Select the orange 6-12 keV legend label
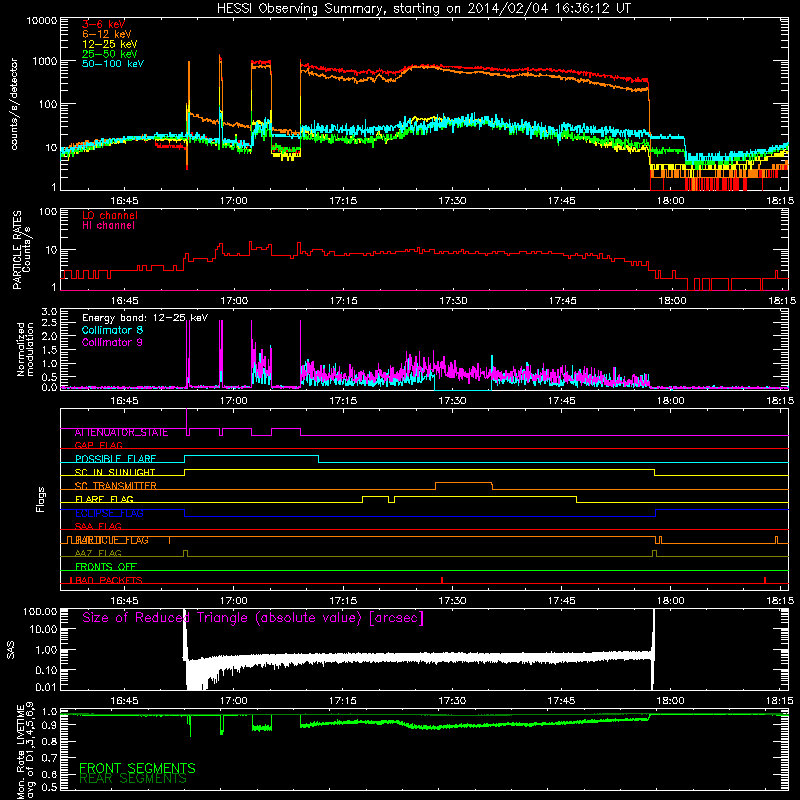The image size is (800, 800). (x=107, y=34)
